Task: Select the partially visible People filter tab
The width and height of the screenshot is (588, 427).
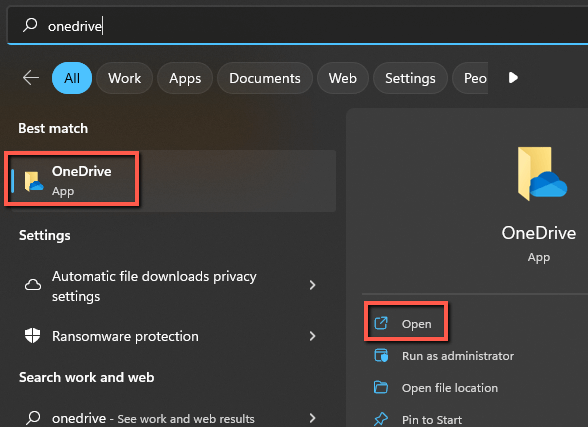Action: [471, 78]
